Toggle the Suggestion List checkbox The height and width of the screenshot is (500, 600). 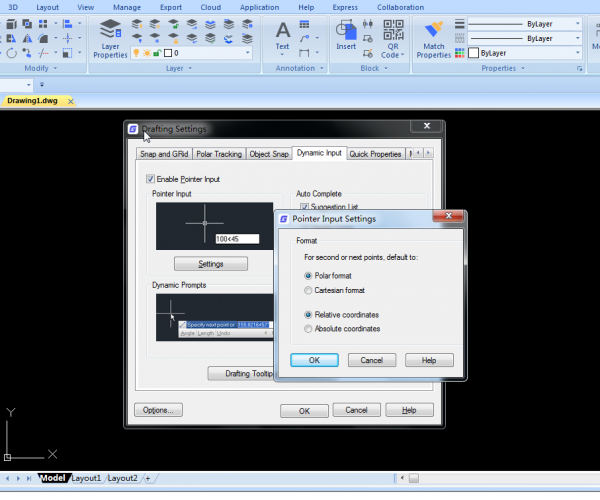click(305, 207)
